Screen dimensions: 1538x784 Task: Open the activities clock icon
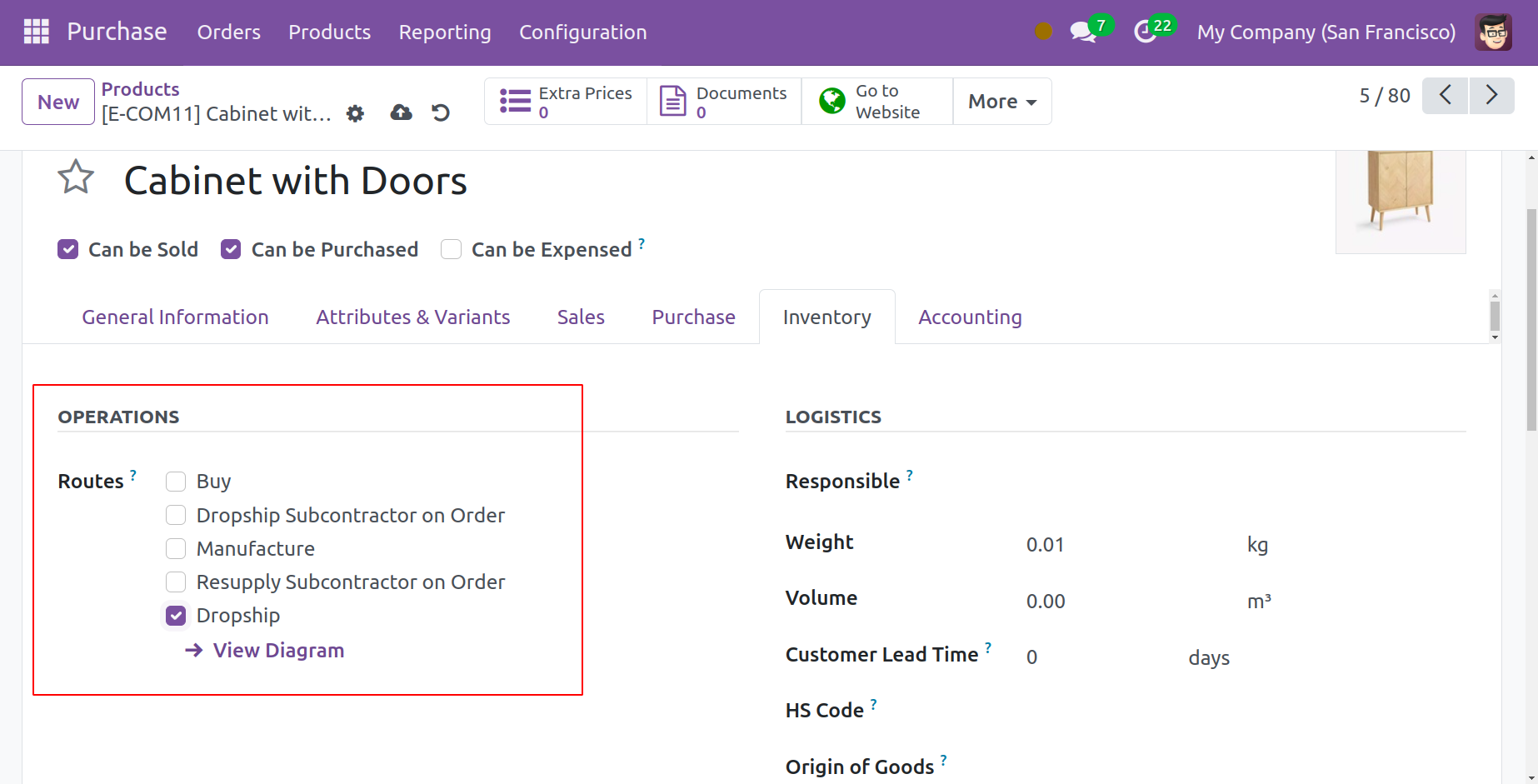pos(1146,32)
